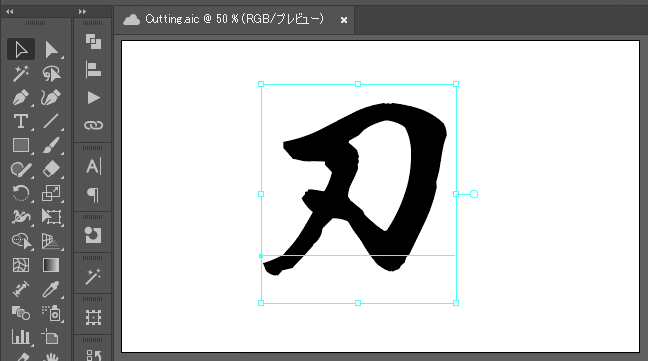Choose the Line Segment tool
648x361 pixels.
pos(52,121)
